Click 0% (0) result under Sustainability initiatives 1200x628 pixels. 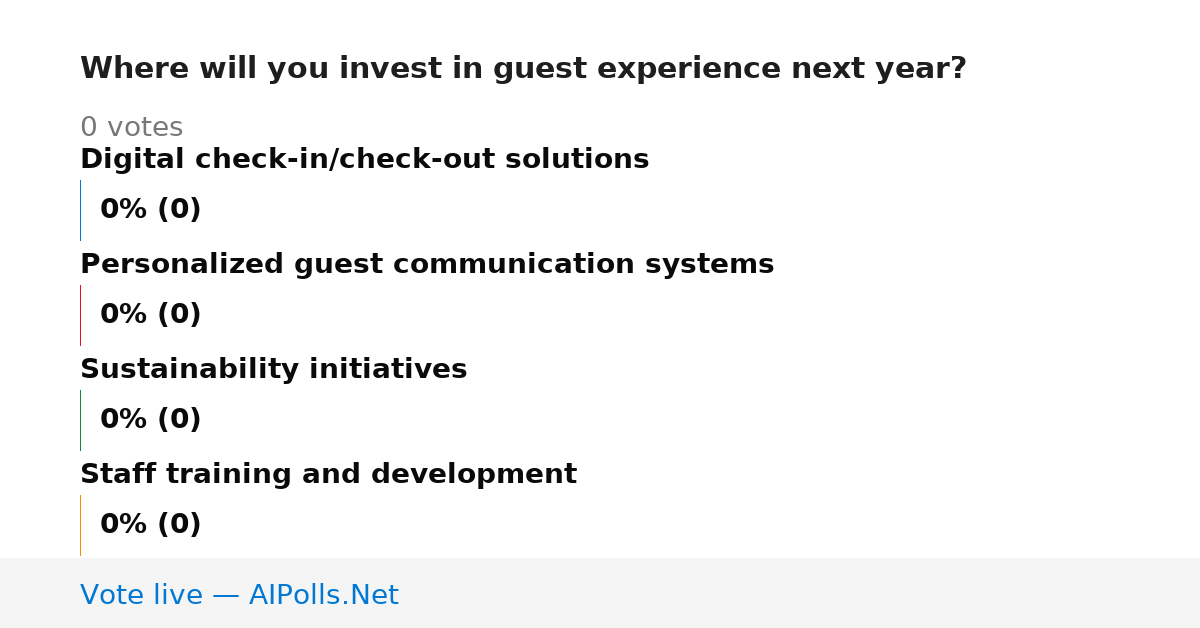(x=150, y=420)
